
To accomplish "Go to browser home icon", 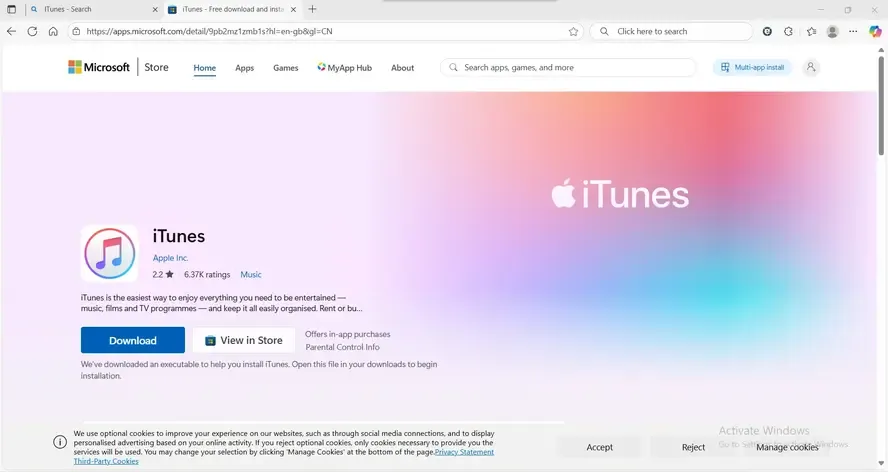I will click(53, 31).
